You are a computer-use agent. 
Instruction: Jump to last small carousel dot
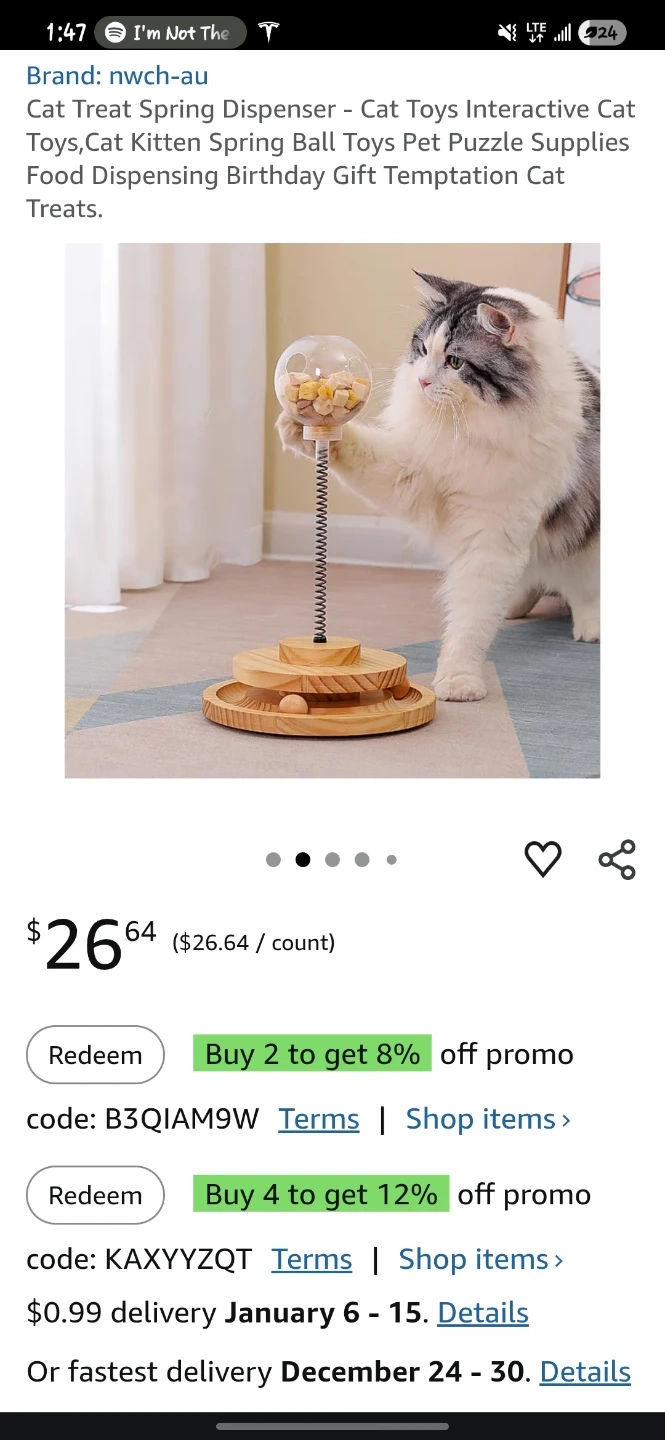(391, 859)
